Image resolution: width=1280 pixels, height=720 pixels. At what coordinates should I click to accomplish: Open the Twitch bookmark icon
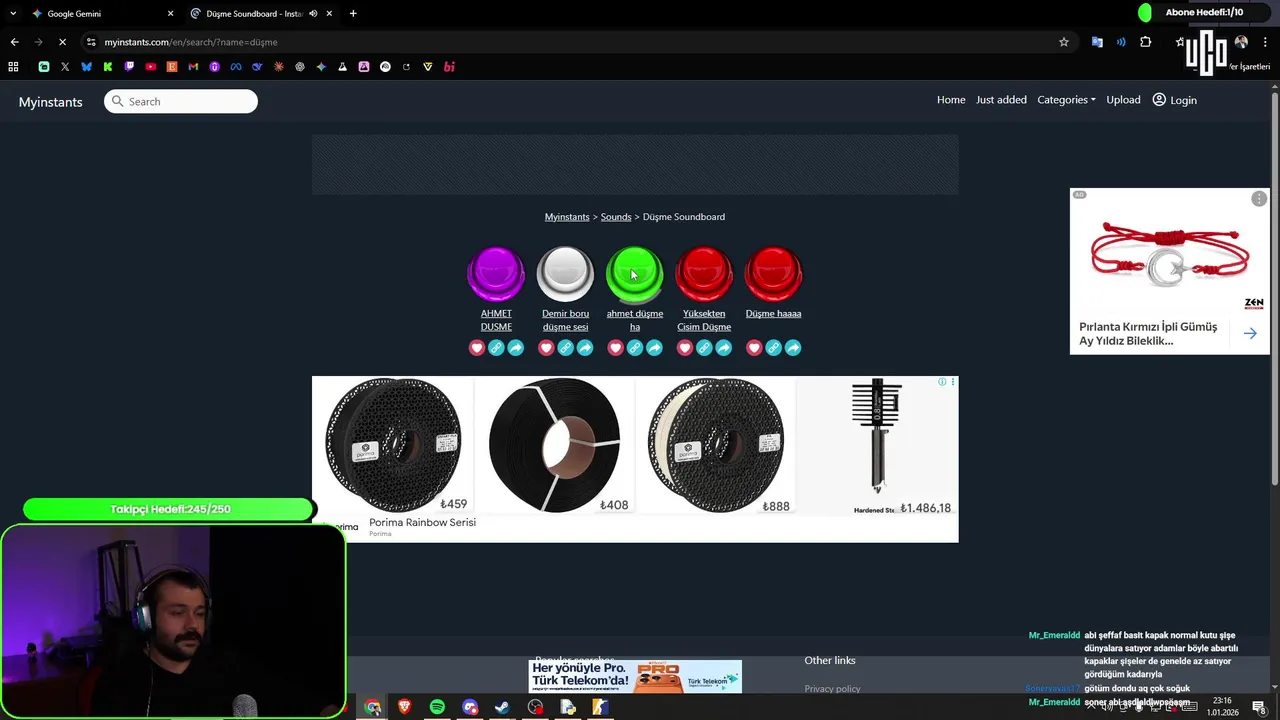click(x=129, y=67)
